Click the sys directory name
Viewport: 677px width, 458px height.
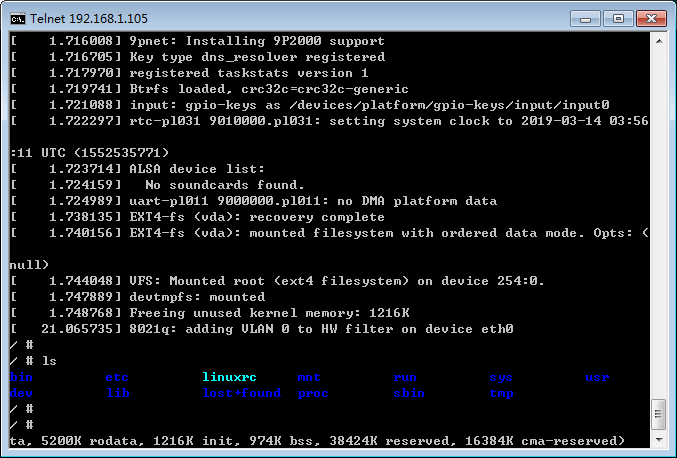(x=501, y=378)
